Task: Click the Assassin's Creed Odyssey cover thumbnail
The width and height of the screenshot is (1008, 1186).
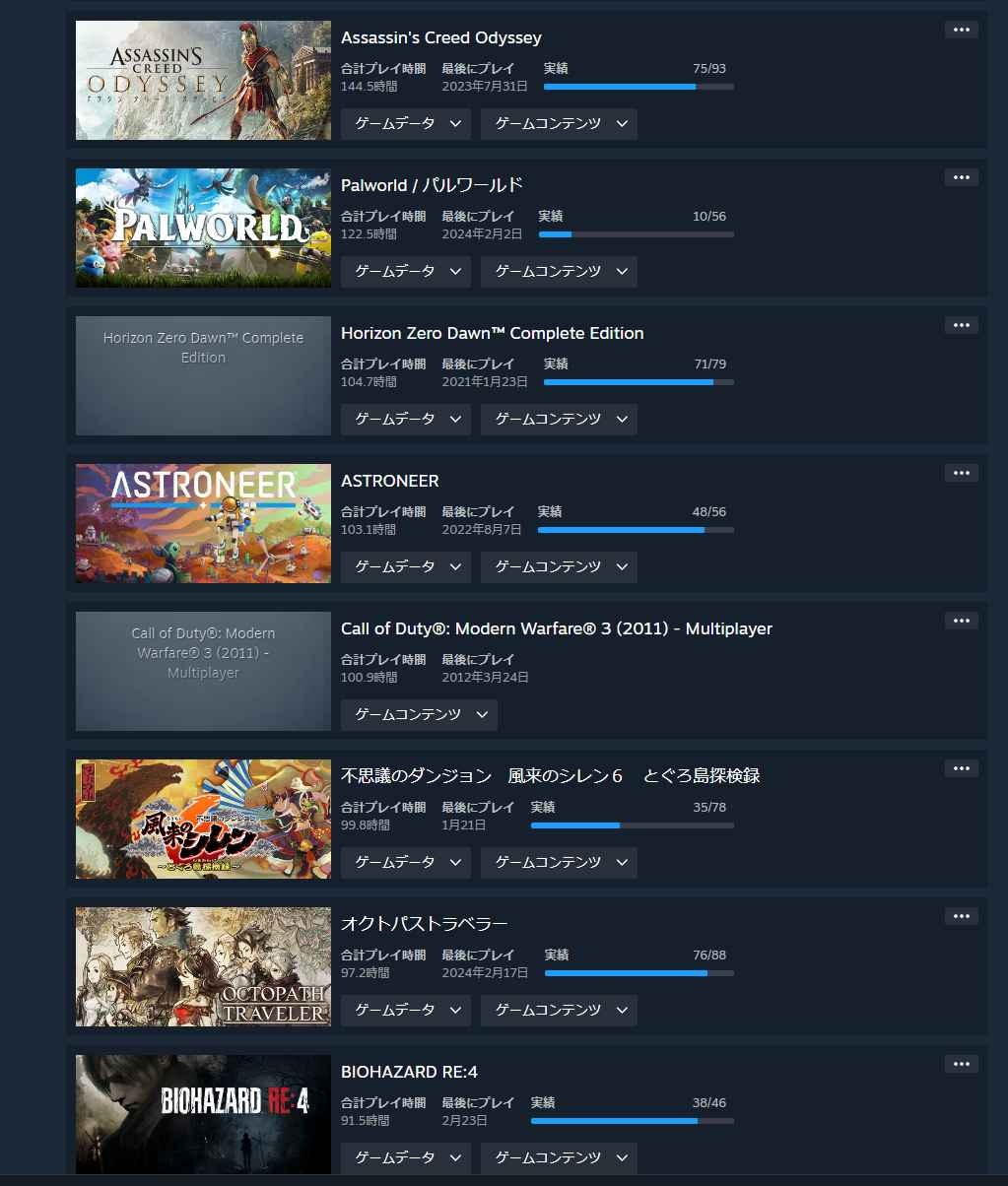Action: click(203, 80)
